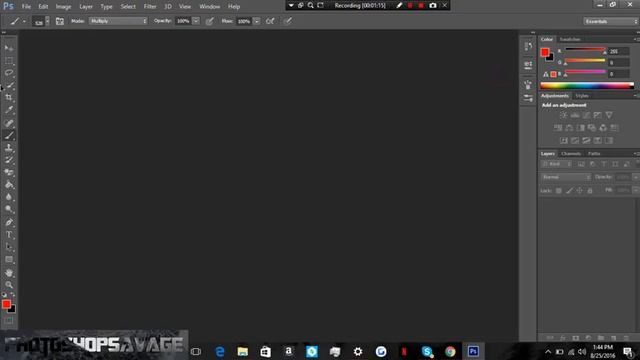The height and width of the screenshot is (360, 640).
Task: Select the Lasso tool
Action: pos(9,73)
